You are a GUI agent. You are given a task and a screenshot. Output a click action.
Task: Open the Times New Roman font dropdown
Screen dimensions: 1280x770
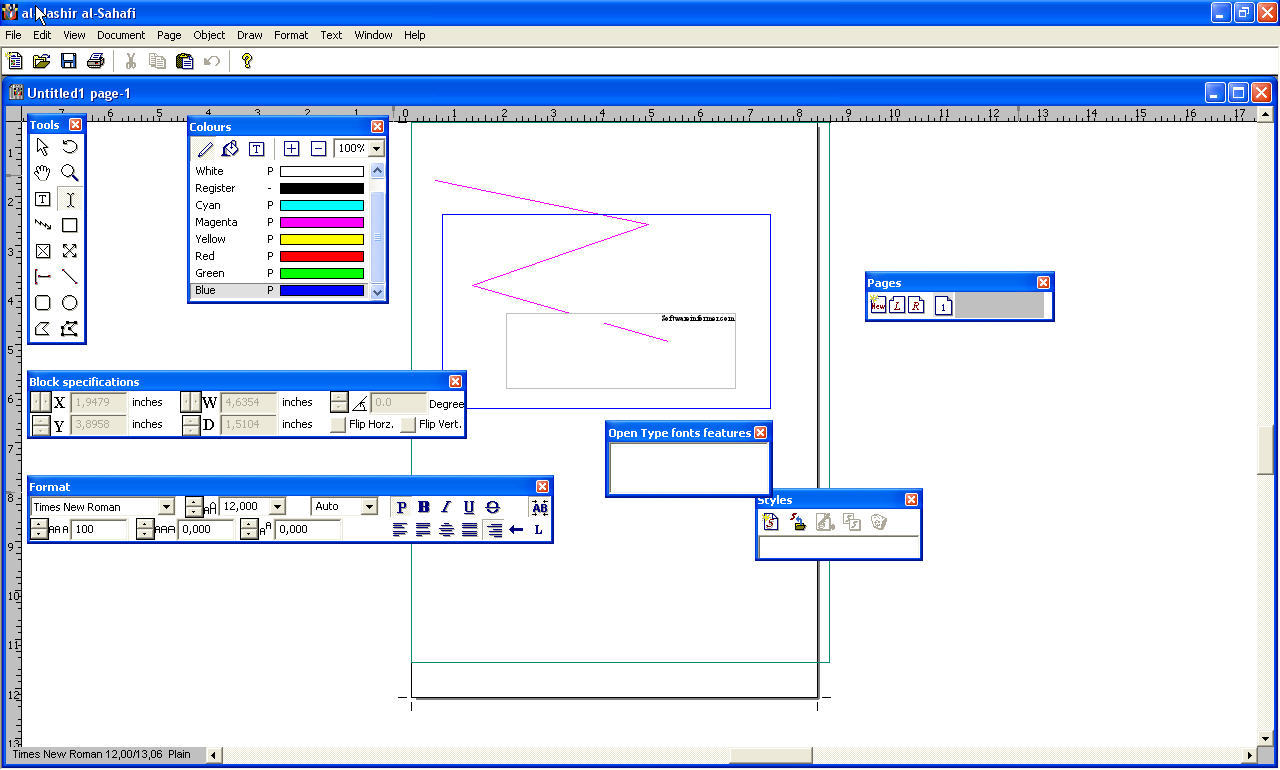pyautogui.click(x=166, y=507)
